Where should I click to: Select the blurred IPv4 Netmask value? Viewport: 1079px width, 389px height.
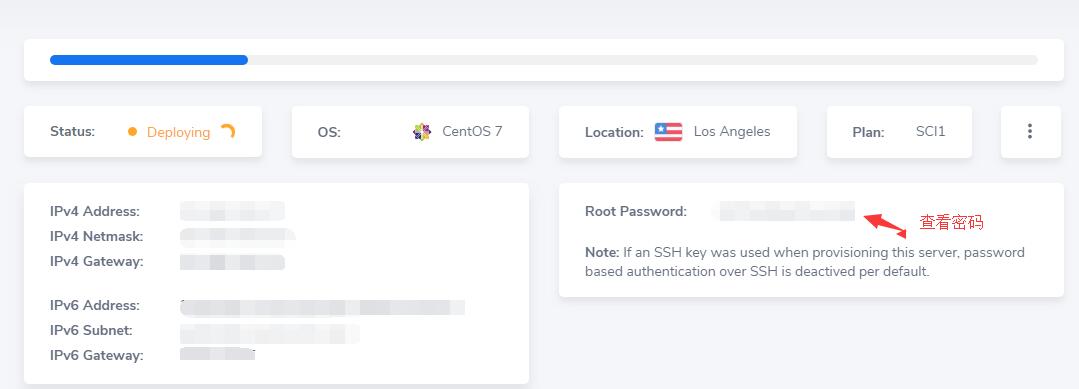238,237
